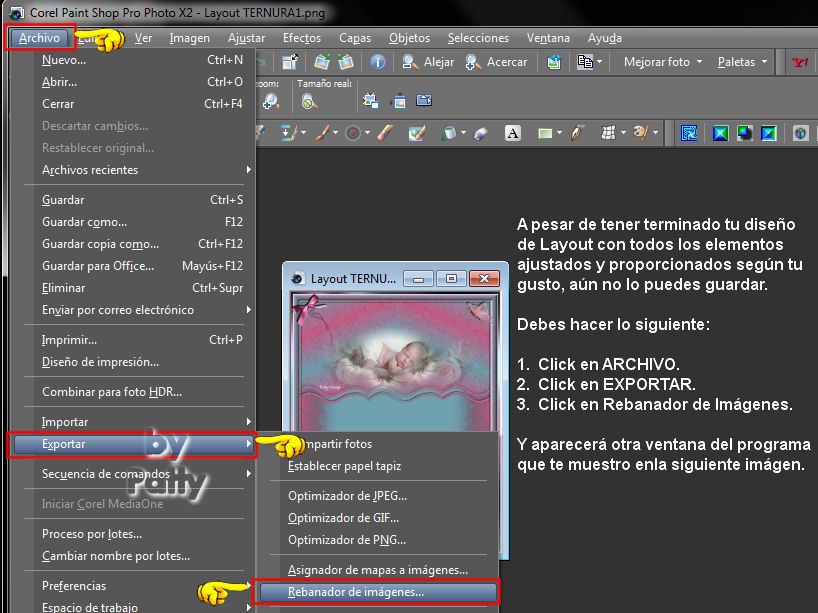The height and width of the screenshot is (613, 818).
Task: Close the Layout TERNURA image window
Action: click(x=484, y=278)
